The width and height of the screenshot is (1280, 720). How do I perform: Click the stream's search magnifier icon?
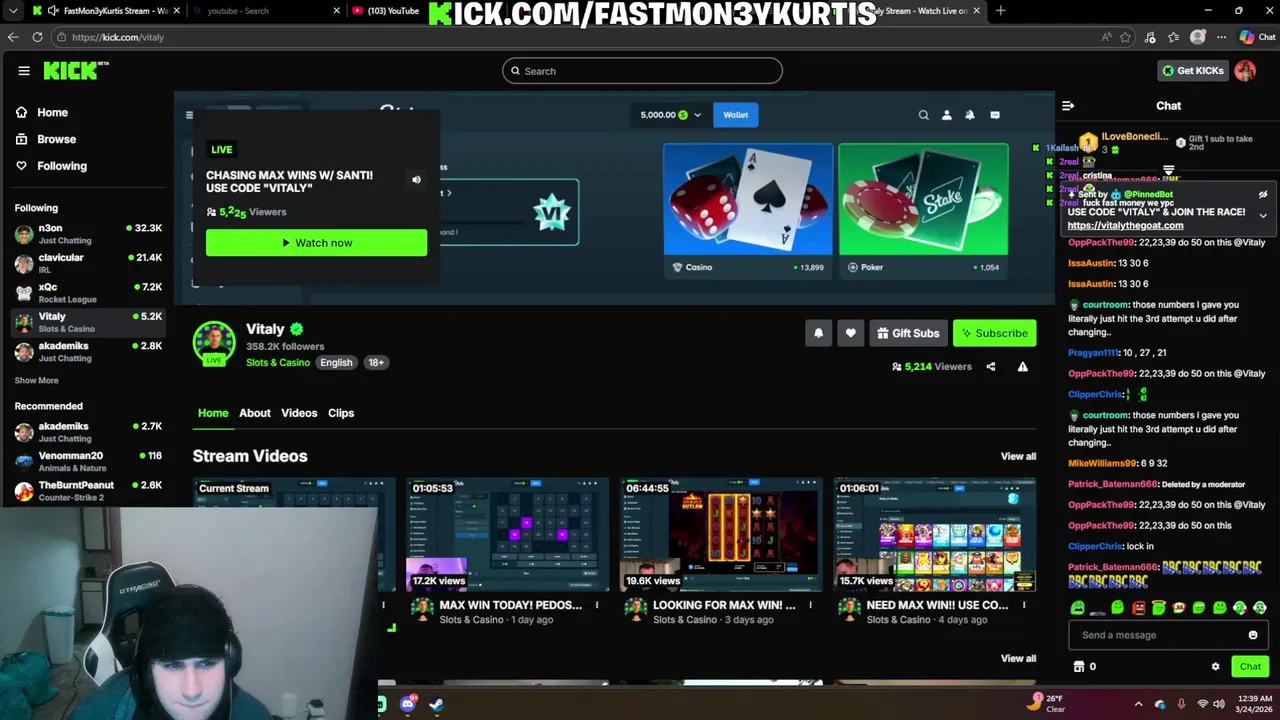[x=924, y=115]
